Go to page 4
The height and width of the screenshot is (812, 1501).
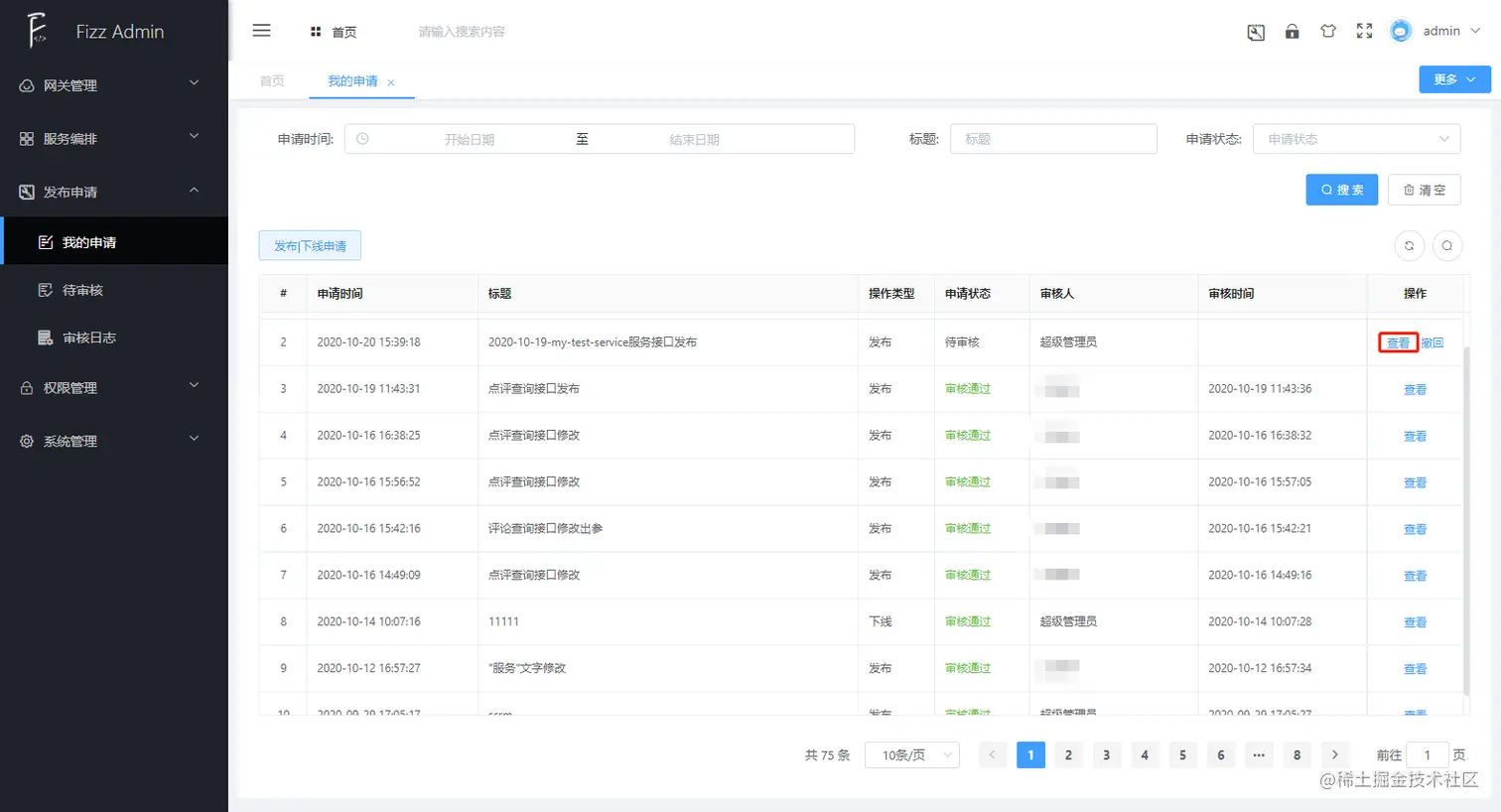(1145, 755)
